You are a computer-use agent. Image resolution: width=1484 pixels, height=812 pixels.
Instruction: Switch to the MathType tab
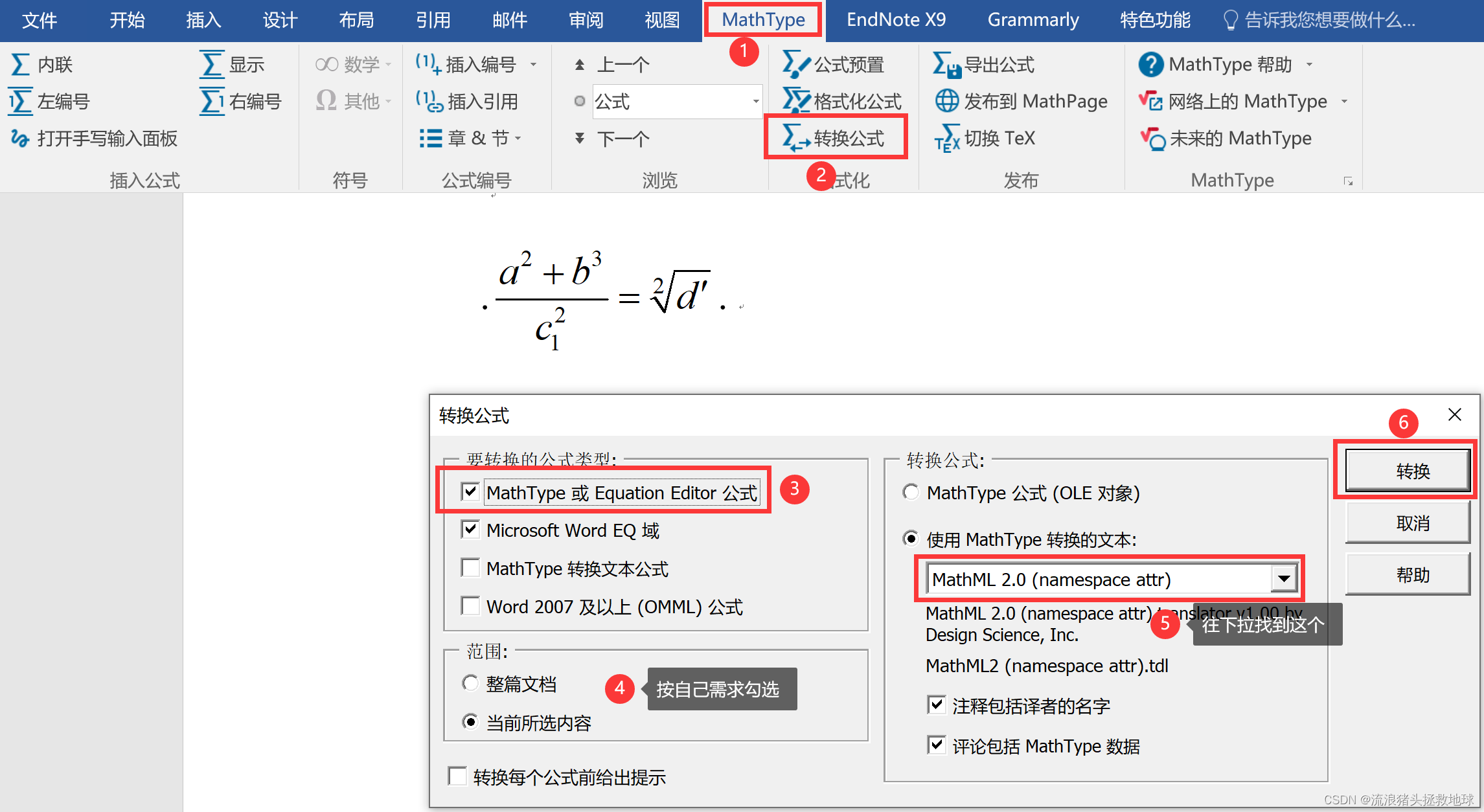pos(763,20)
